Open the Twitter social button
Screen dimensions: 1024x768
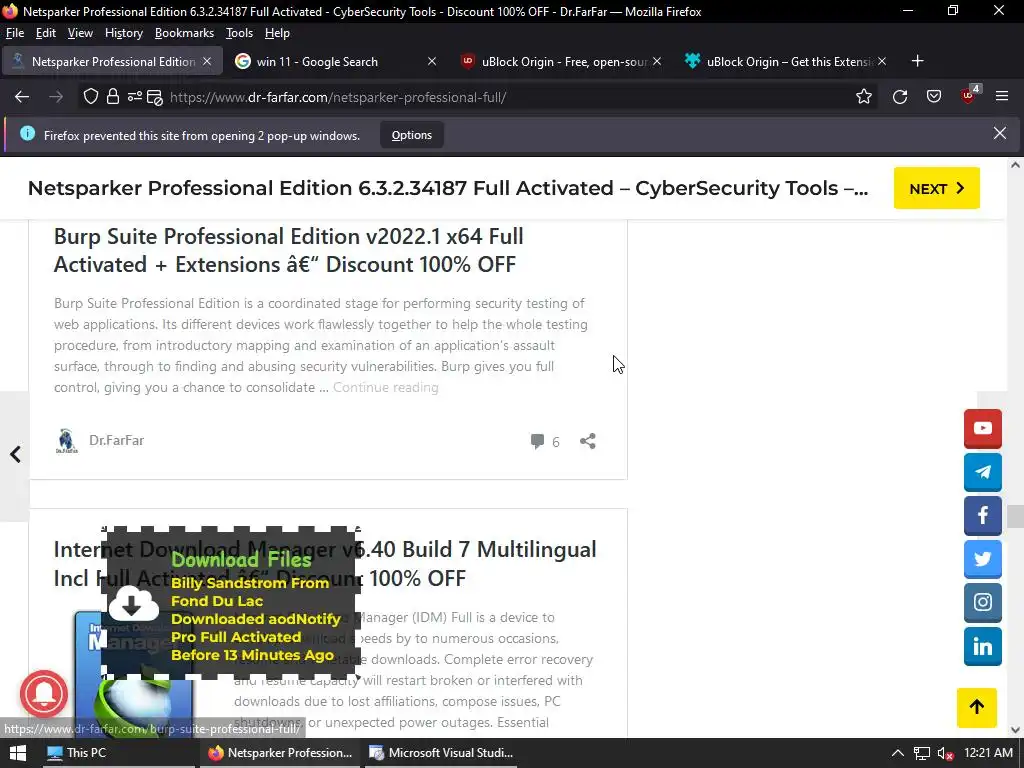point(982,559)
